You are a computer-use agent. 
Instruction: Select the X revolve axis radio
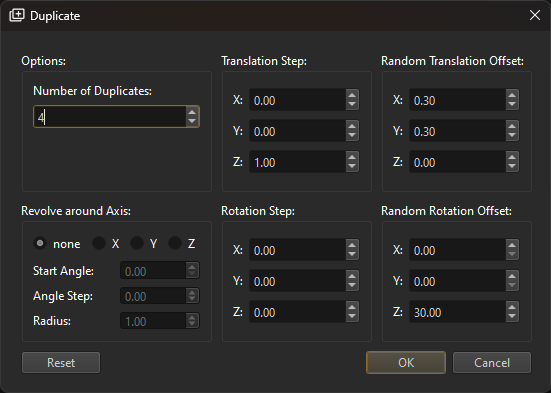pos(99,243)
